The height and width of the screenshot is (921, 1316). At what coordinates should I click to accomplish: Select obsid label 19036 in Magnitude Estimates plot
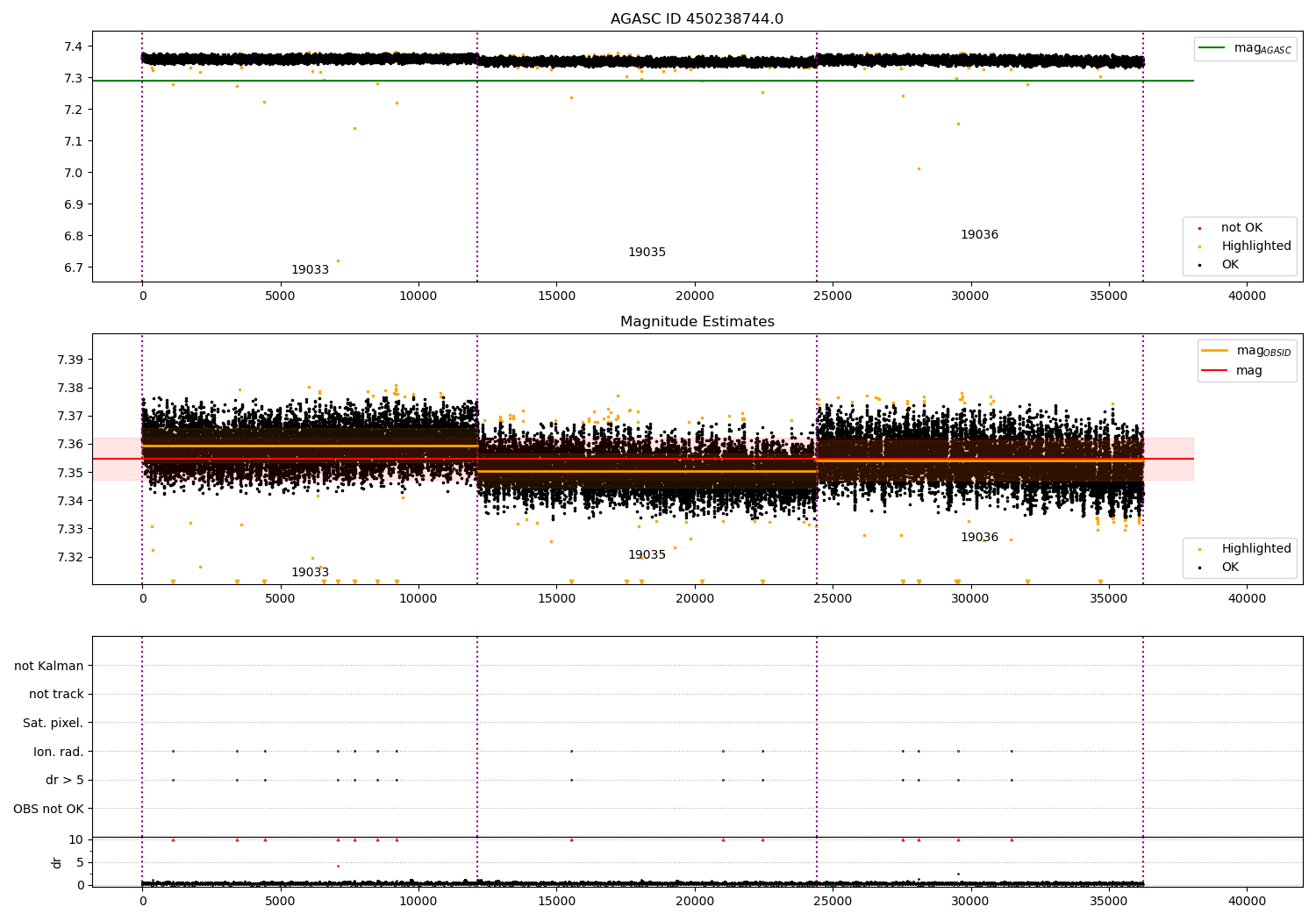pyautogui.click(x=979, y=538)
